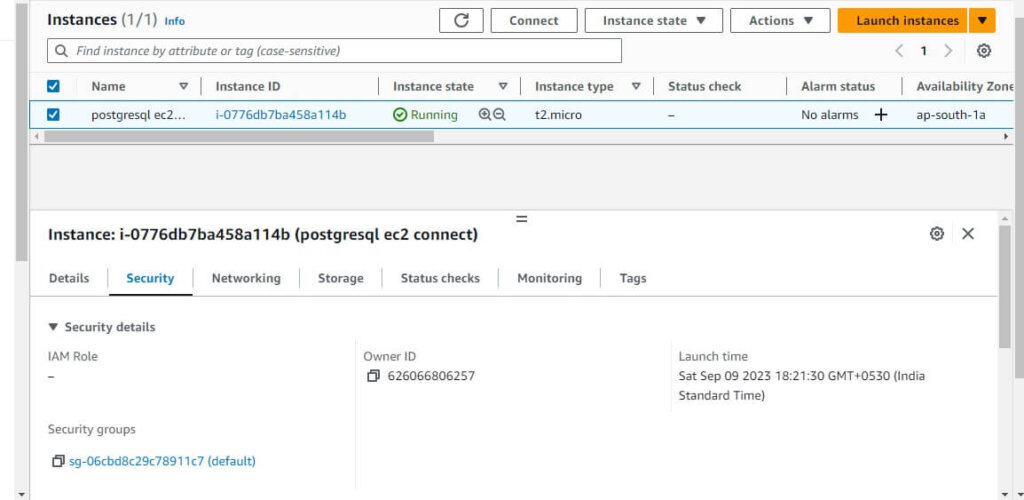Click zoom-in icon next to Running state
1024x500 pixels.
pyautogui.click(x=485, y=115)
